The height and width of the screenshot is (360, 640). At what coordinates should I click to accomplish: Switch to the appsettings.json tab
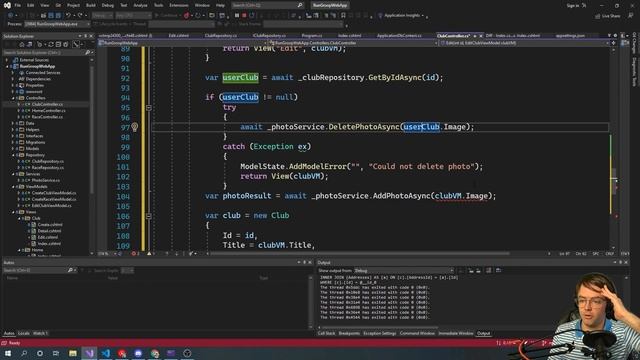pos(570,36)
